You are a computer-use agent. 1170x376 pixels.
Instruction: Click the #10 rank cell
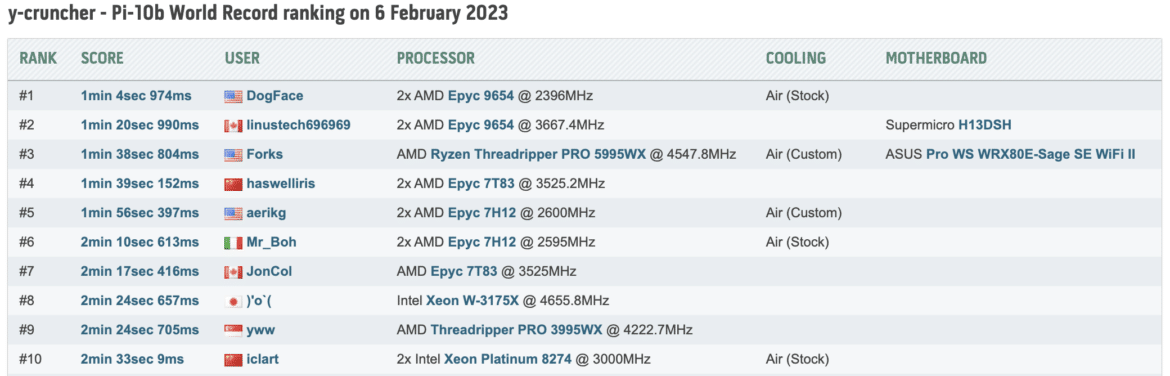click(x=31, y=360)
